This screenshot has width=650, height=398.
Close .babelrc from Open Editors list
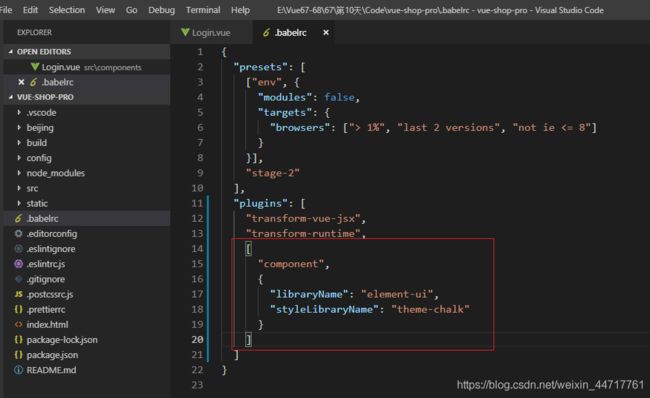click(21, 82)
